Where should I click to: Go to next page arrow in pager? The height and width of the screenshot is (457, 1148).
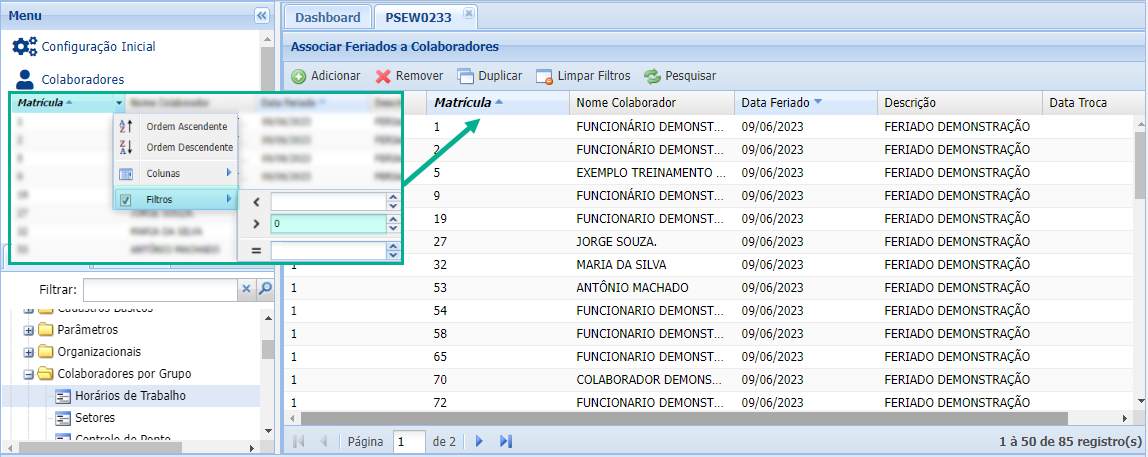(x=479, y=441)
